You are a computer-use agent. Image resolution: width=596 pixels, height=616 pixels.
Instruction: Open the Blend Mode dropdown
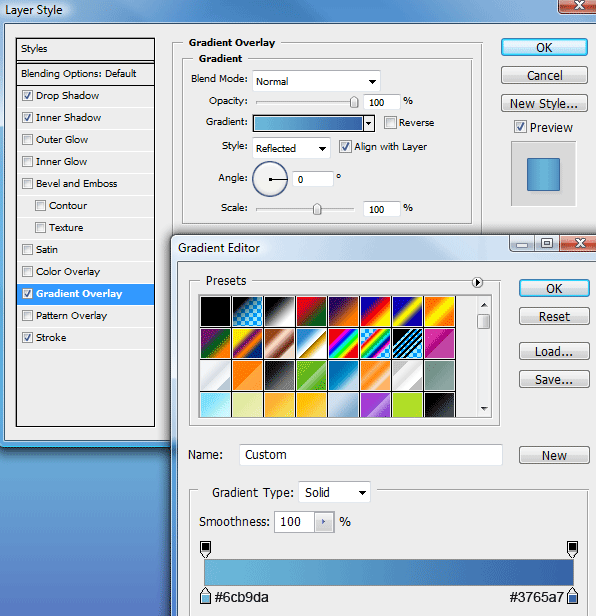click(316, 81)
